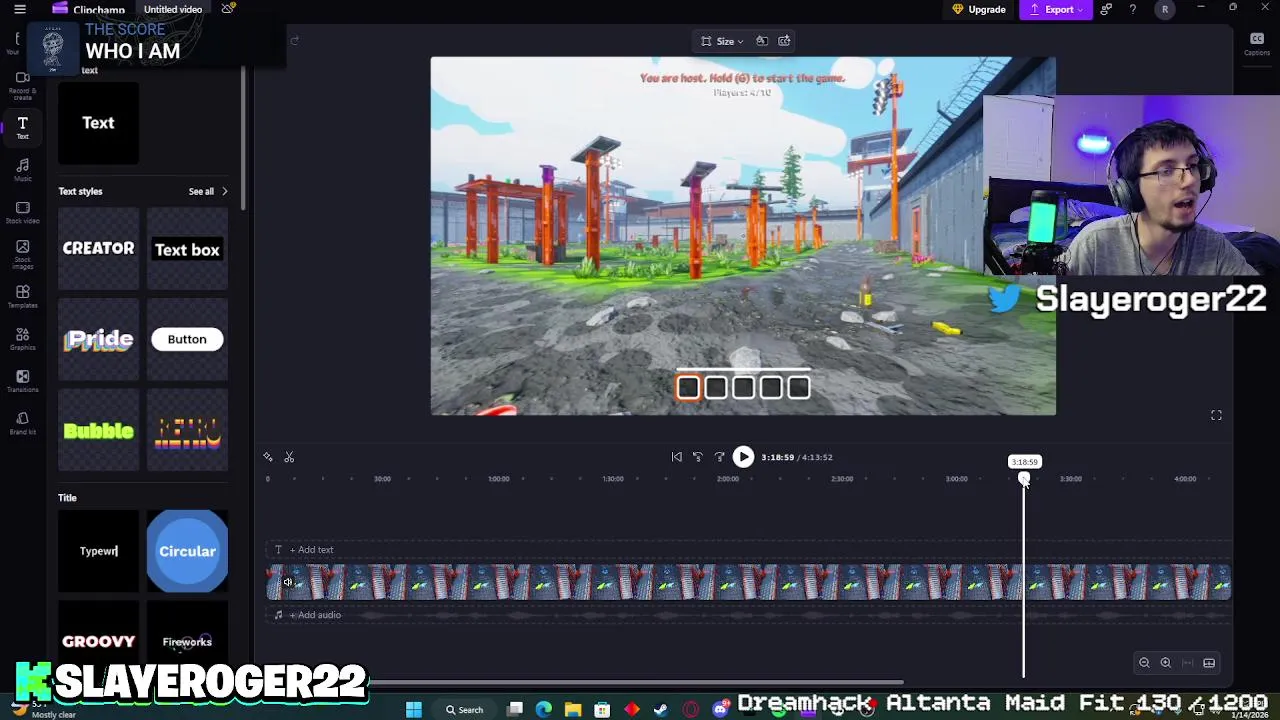The image size is (1280, 720).
Task: Click Add audio on the timeline
Action: 315,615
